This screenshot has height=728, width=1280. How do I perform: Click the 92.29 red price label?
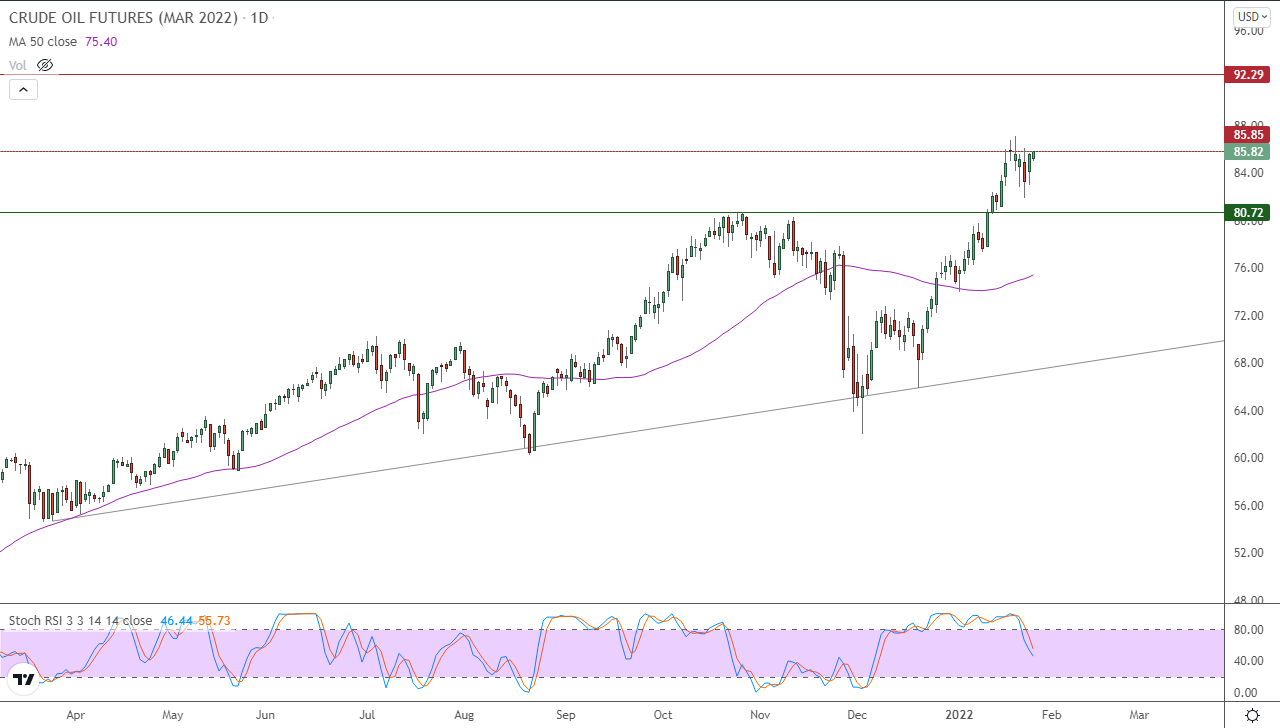(1250, 75)
